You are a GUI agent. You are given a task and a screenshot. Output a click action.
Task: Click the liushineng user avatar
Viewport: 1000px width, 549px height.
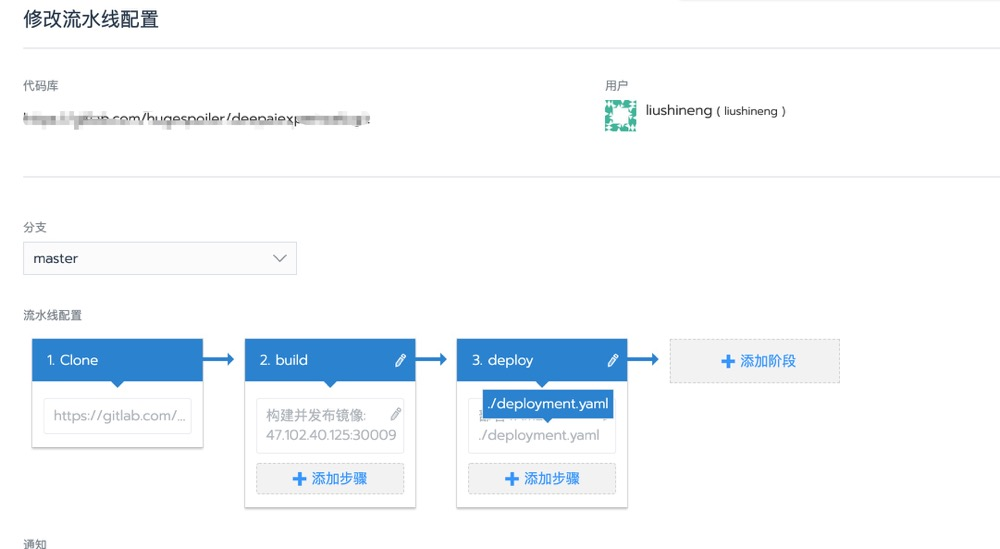[621, 115]
